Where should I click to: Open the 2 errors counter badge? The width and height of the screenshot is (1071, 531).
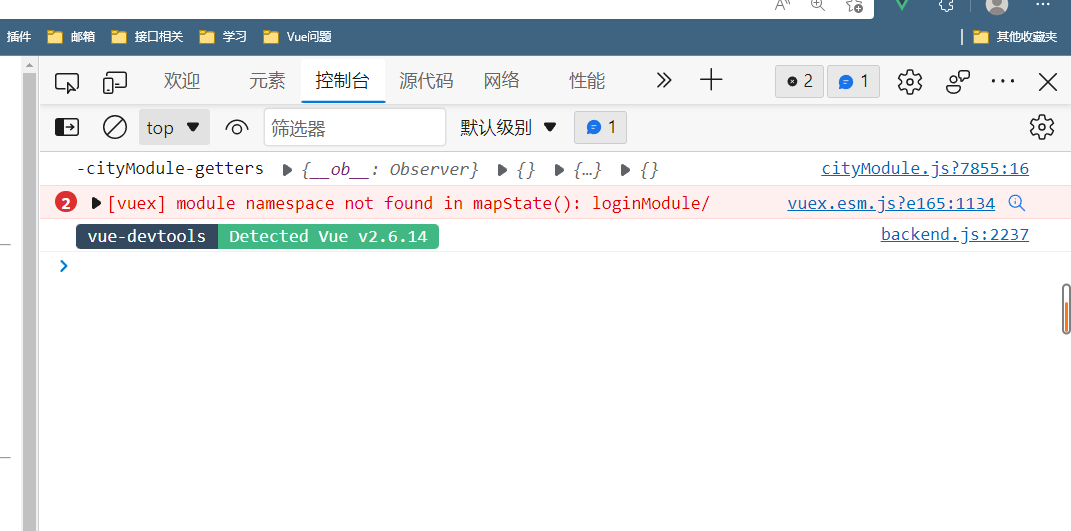pos(800,82)
